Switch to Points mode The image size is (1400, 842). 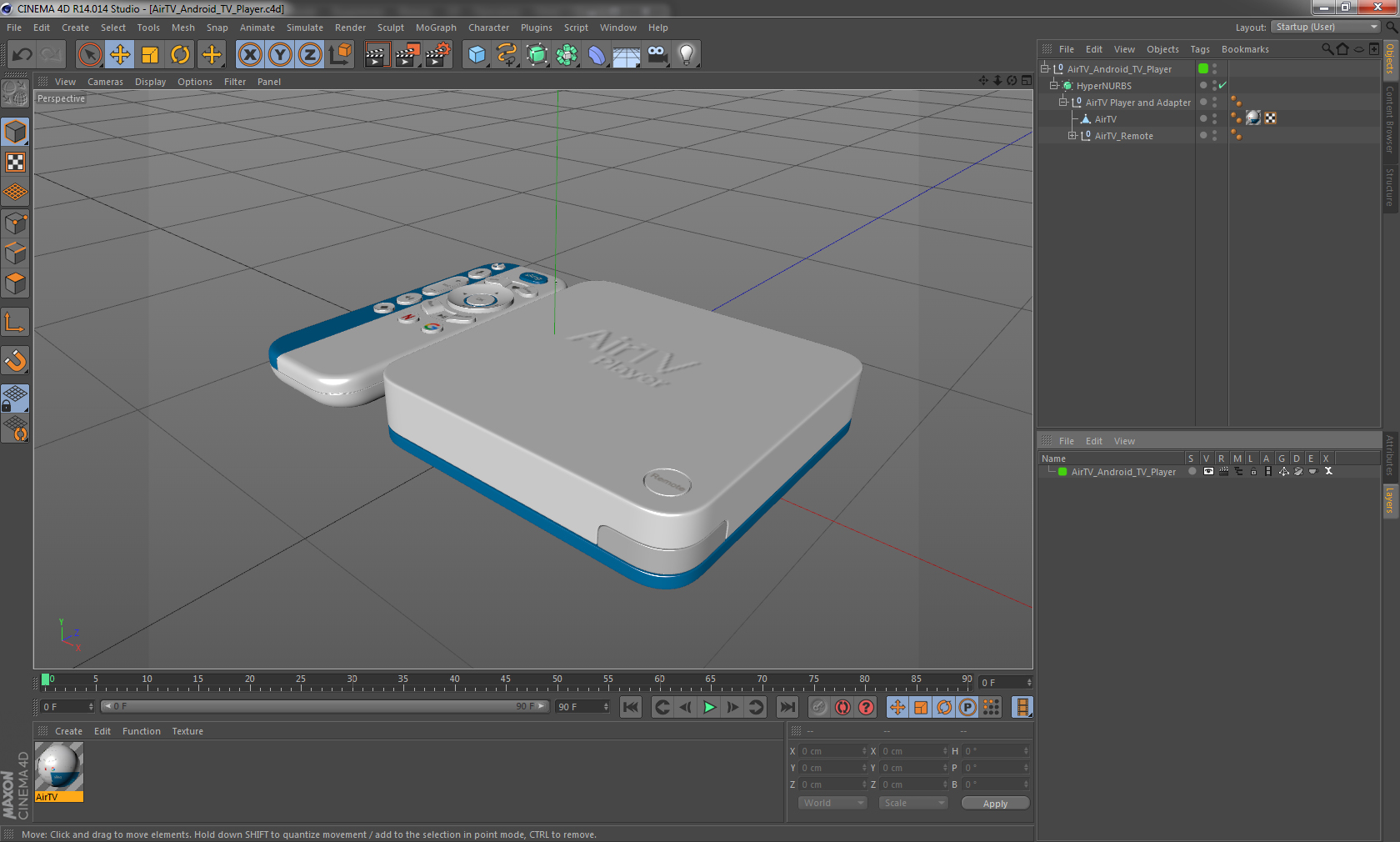(x=15, y=223)
